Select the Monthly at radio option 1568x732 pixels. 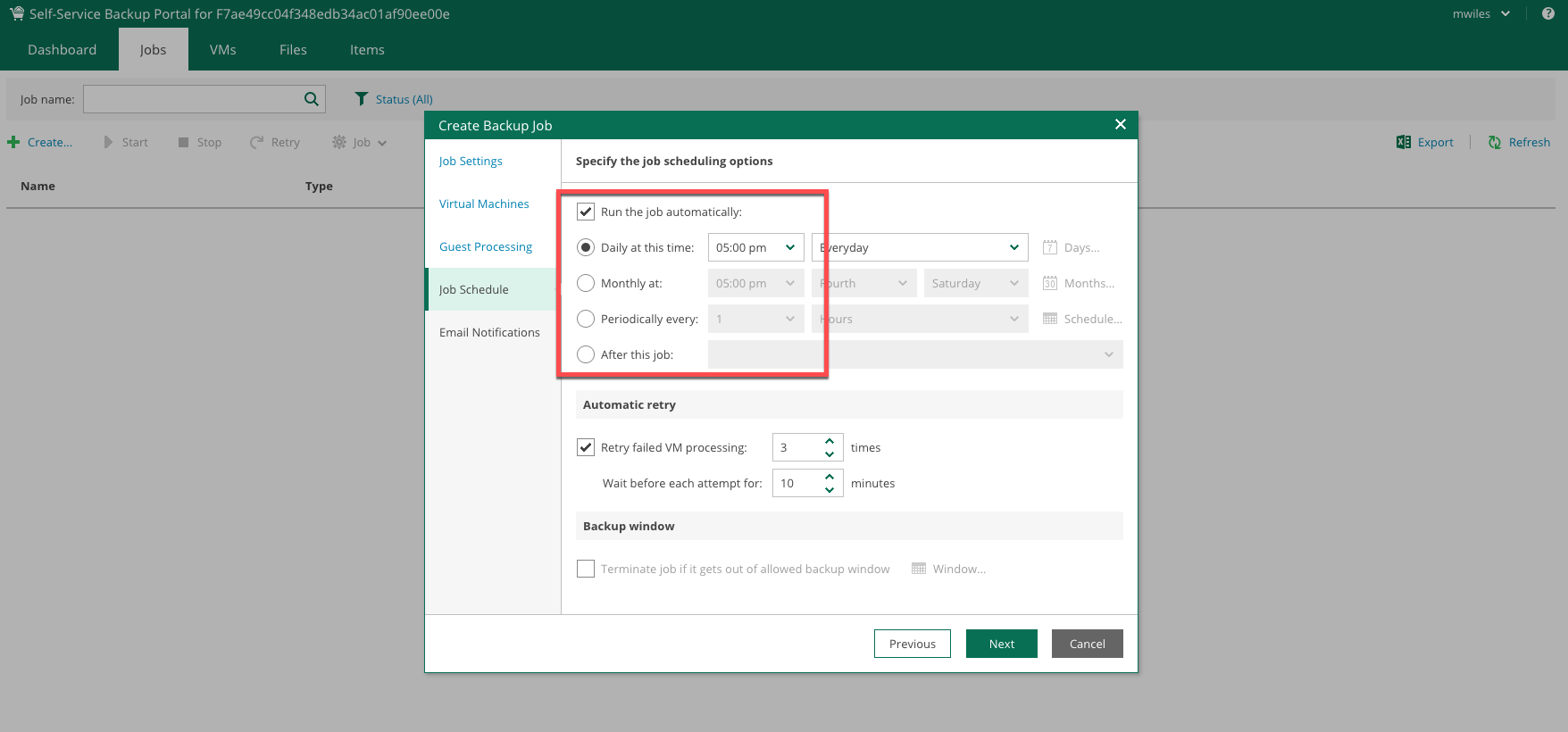(x=586, y=283)
